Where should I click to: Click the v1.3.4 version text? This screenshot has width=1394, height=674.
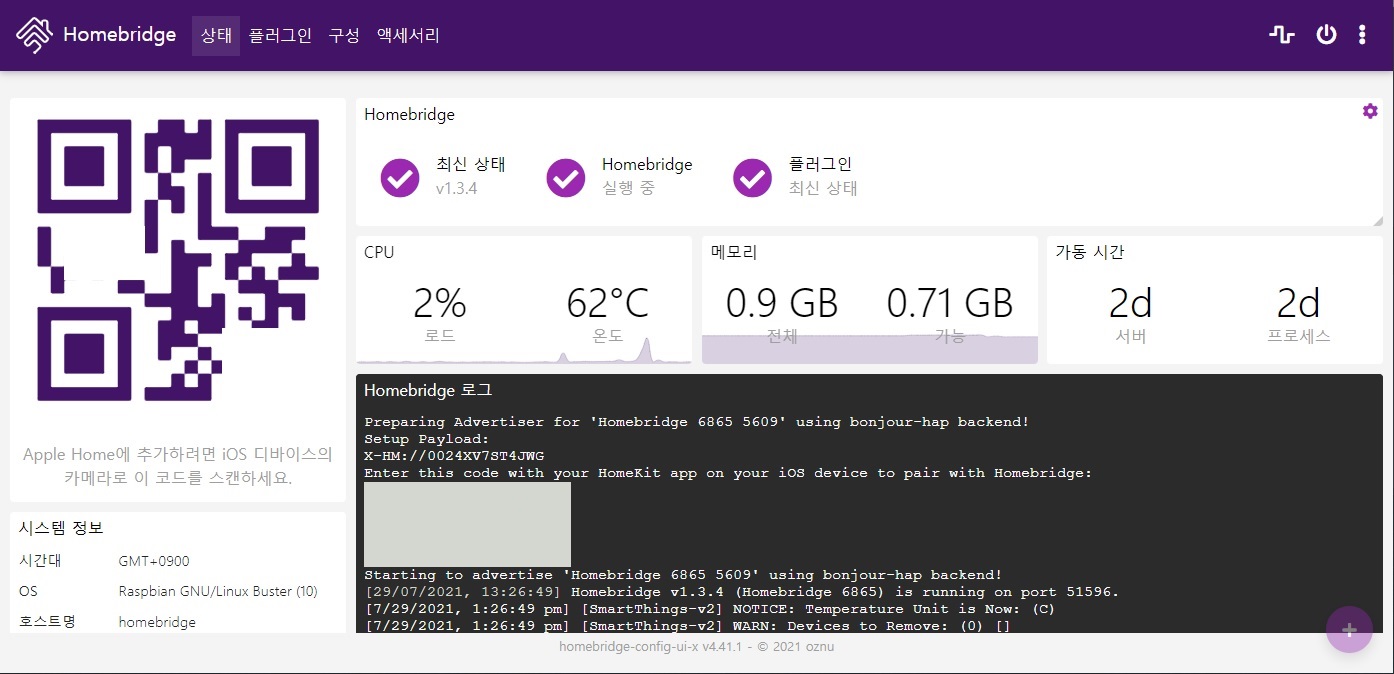(456, 188)
